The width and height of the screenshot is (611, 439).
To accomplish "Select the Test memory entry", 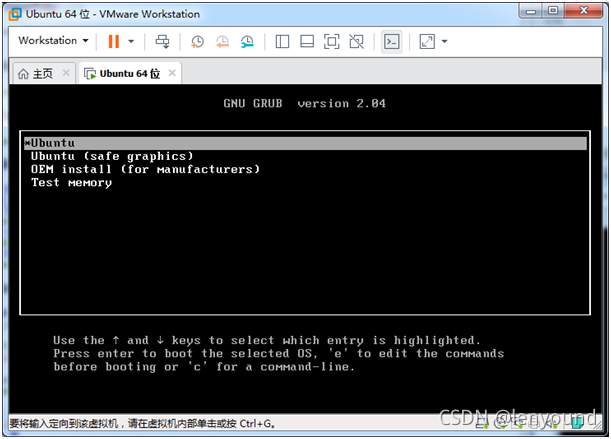I will click(x=71, y=182).
